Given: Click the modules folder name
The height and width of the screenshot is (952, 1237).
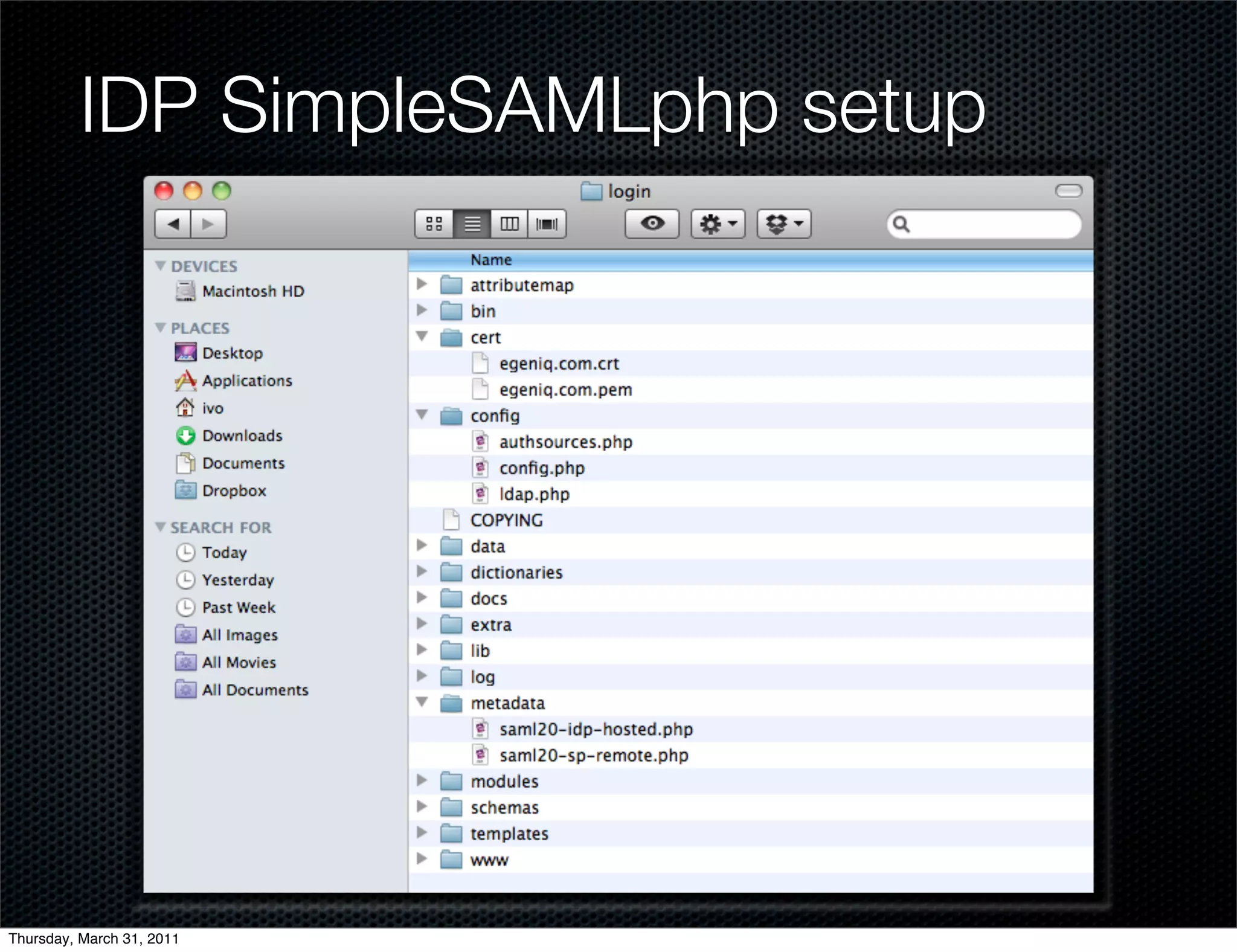Looking at the screenshot, I should tap(504, 781).
